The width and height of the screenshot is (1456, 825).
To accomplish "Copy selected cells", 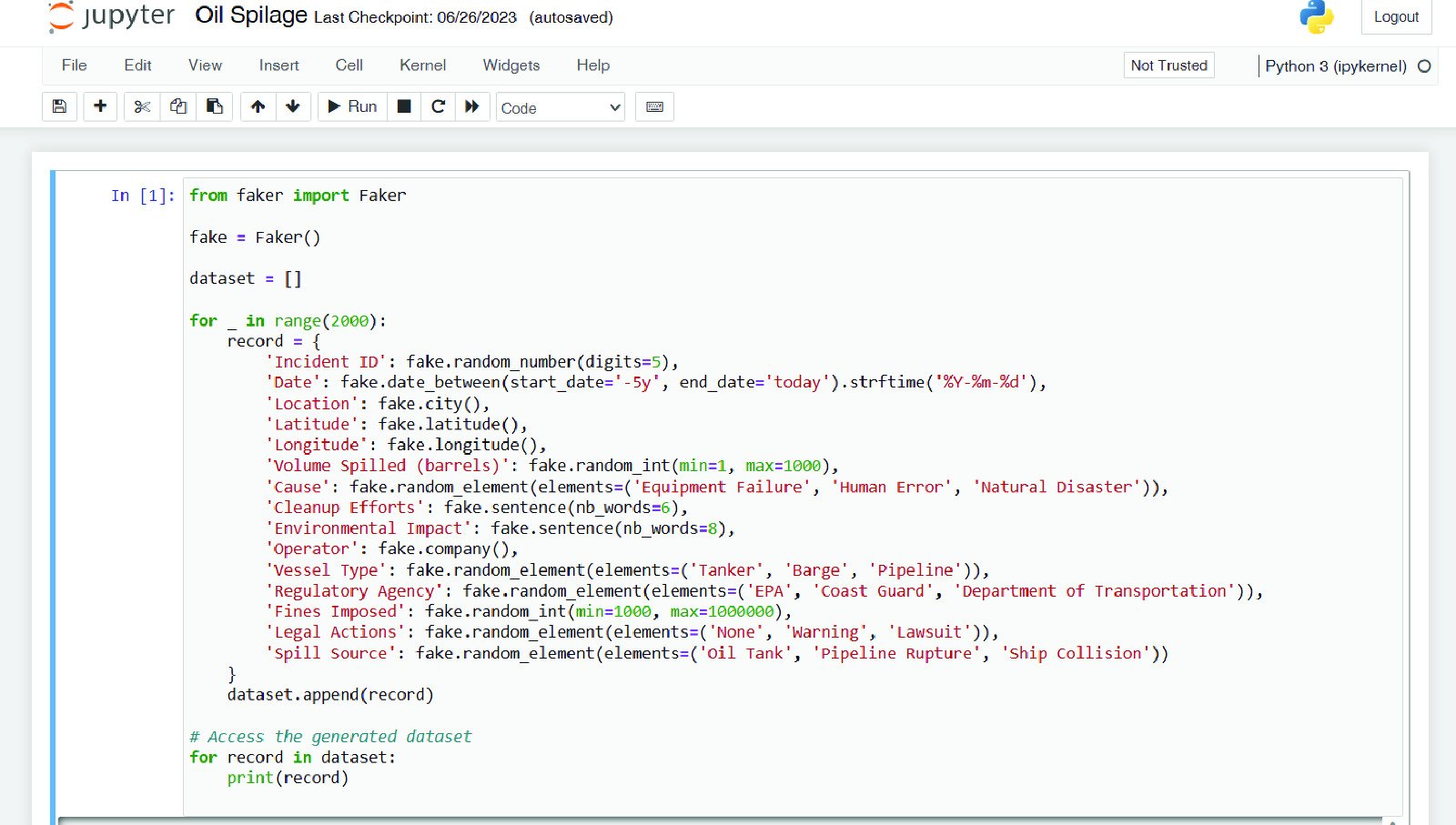I will (x=178, y=106).
